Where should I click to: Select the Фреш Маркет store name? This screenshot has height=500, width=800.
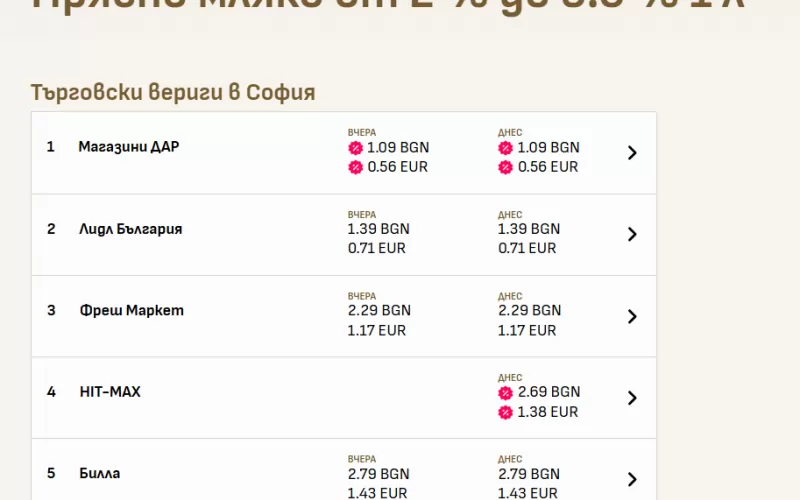[131, 310]
